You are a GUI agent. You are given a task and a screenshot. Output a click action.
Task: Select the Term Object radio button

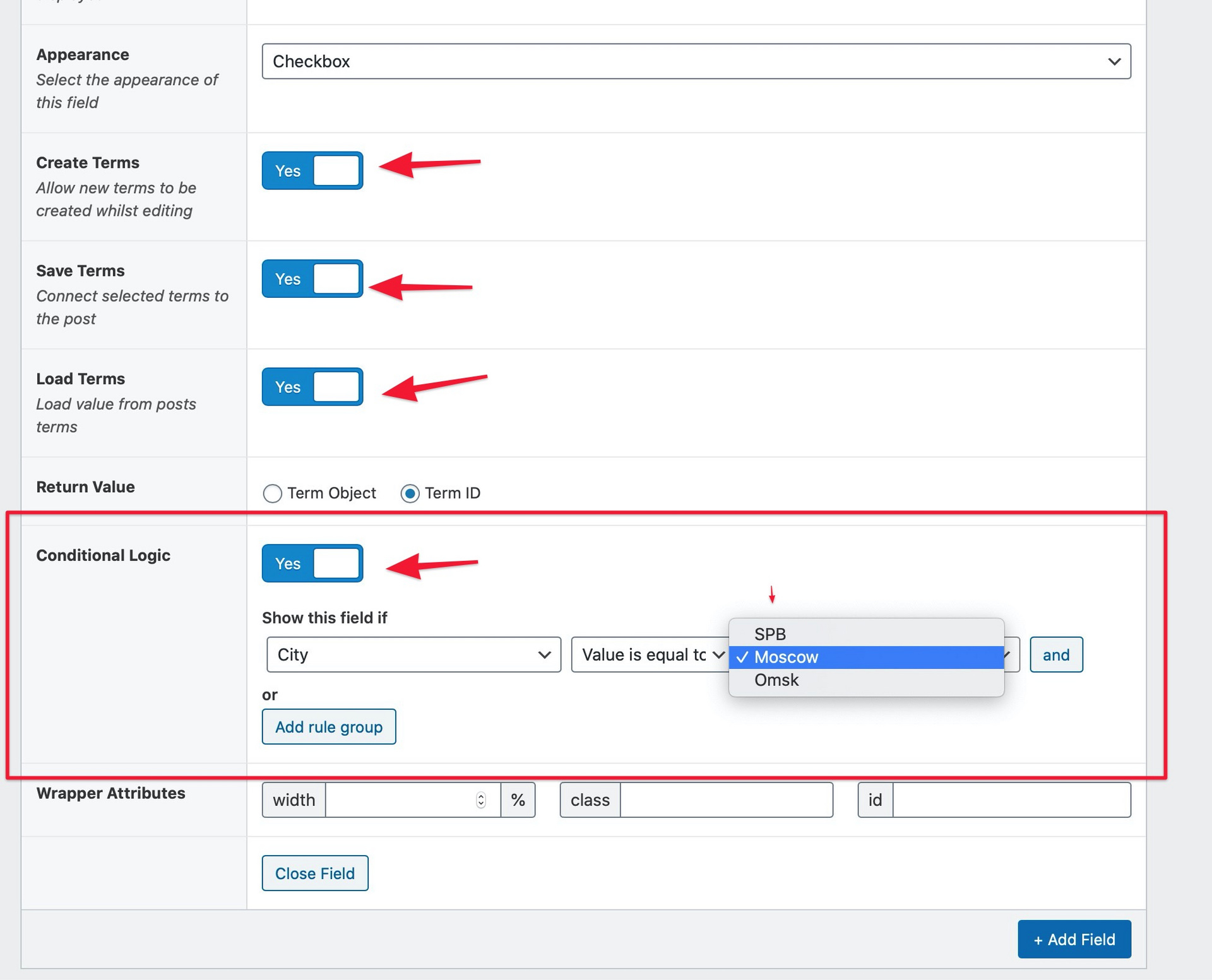[x=273, y=493]
